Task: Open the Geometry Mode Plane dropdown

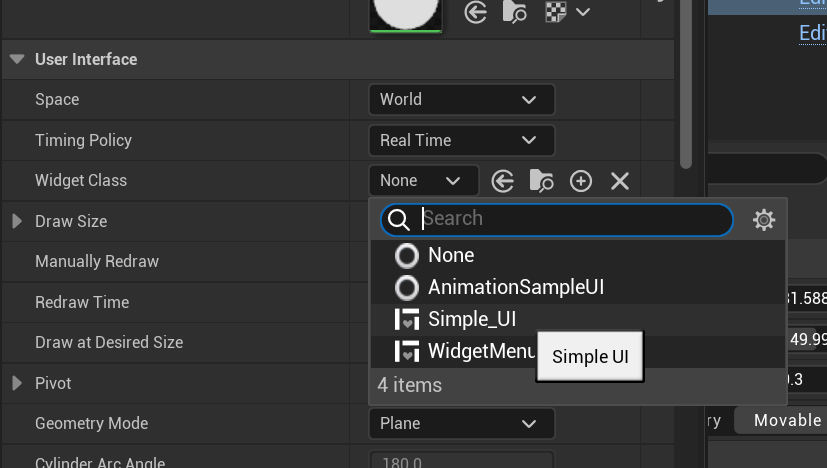Action: coord(461,423)
